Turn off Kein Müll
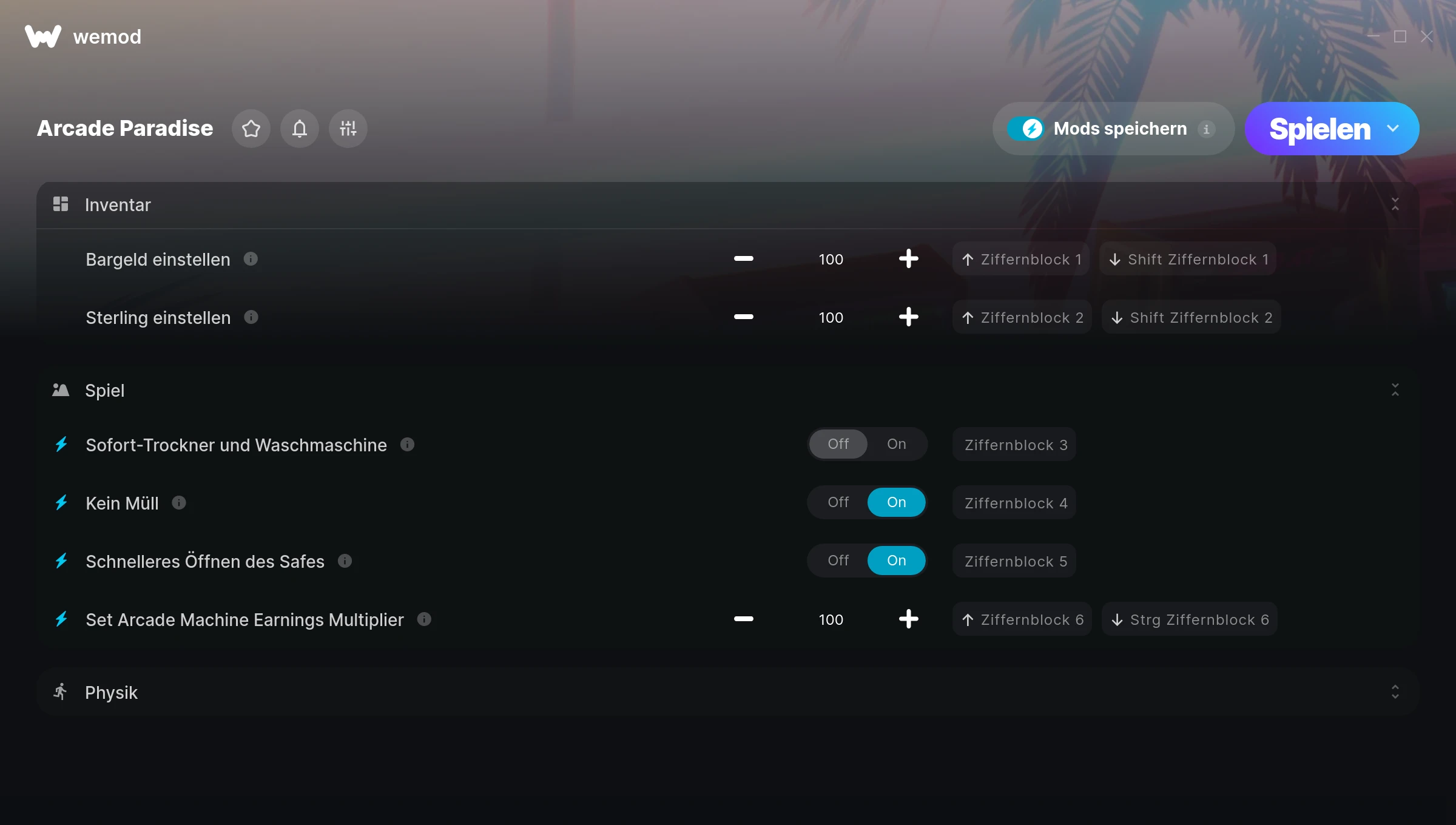The width and height of the screenshot is (1456, 825). point(838,502)
